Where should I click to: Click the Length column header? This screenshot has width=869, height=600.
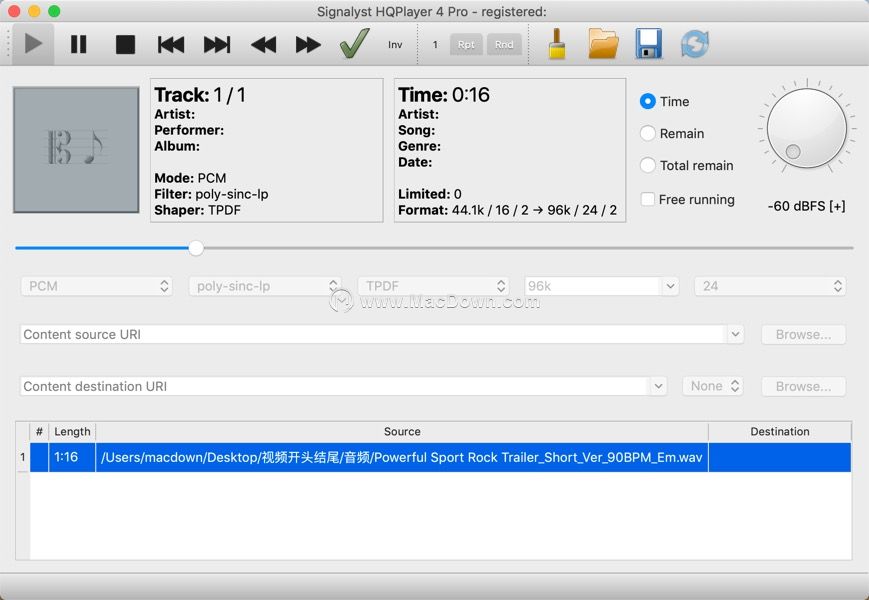pos(72,432)
